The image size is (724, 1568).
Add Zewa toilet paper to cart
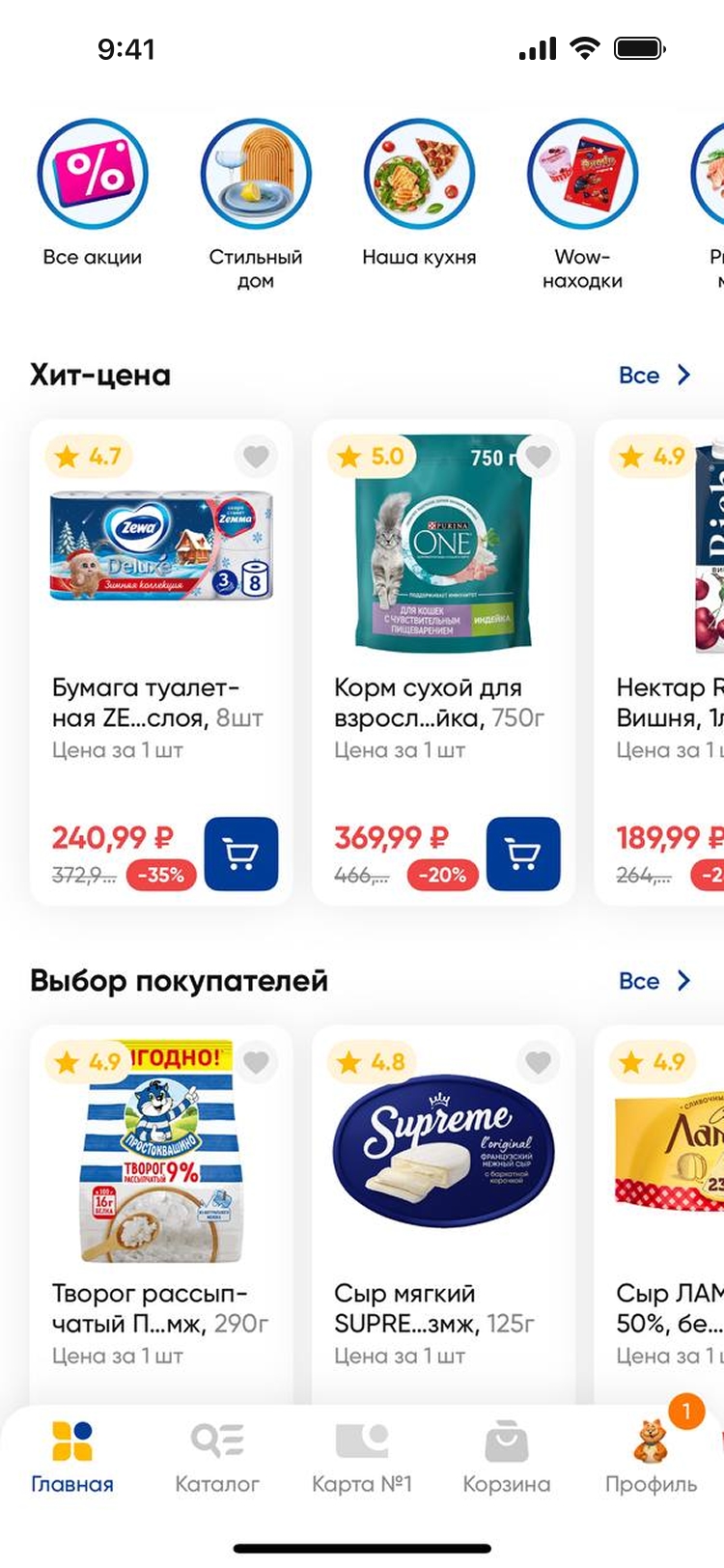tap(241, 854)
